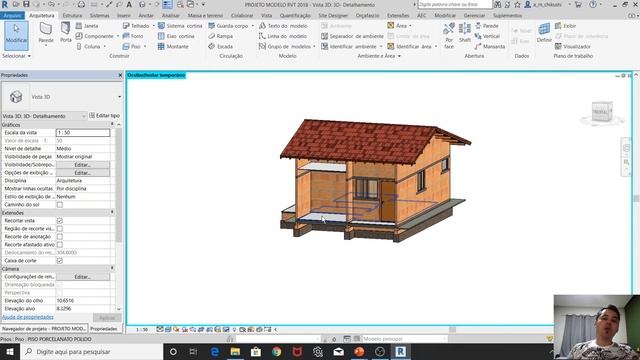Viewport: 640px width, 360px height.
Task: Close the Propriedades panel
Action: [120, 75]
